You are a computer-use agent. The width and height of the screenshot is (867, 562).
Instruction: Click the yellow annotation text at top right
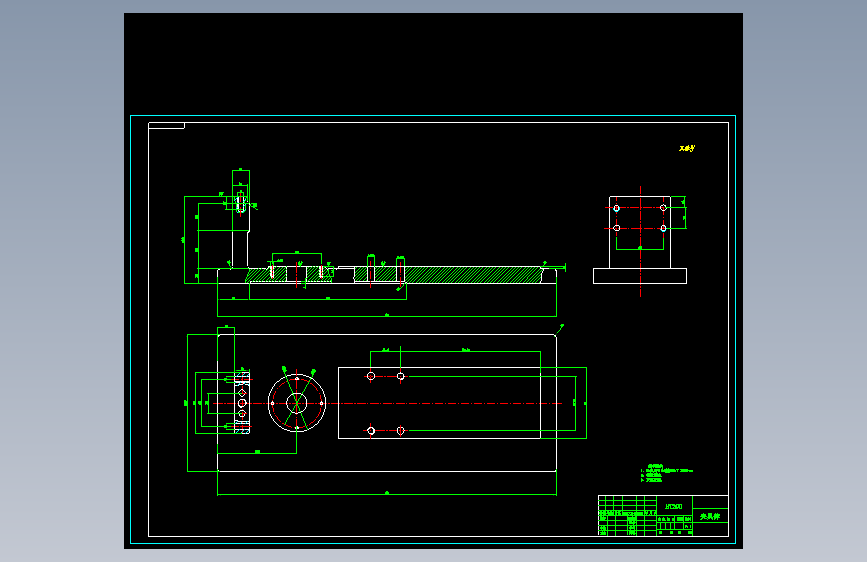(687, 148)
